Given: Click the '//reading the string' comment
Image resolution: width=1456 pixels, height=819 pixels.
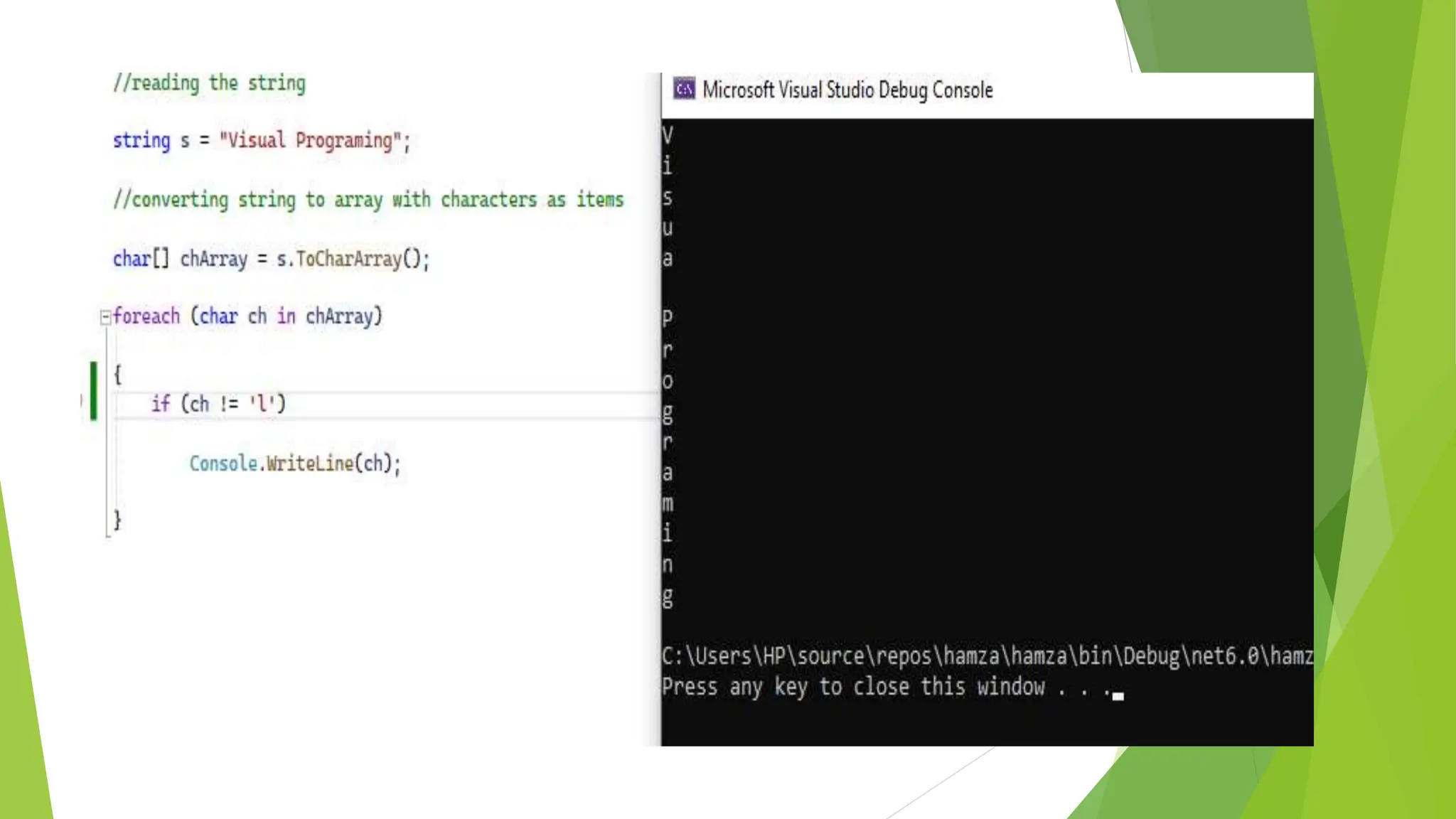Looking at the screenshot, I should (x=209, y=83).
